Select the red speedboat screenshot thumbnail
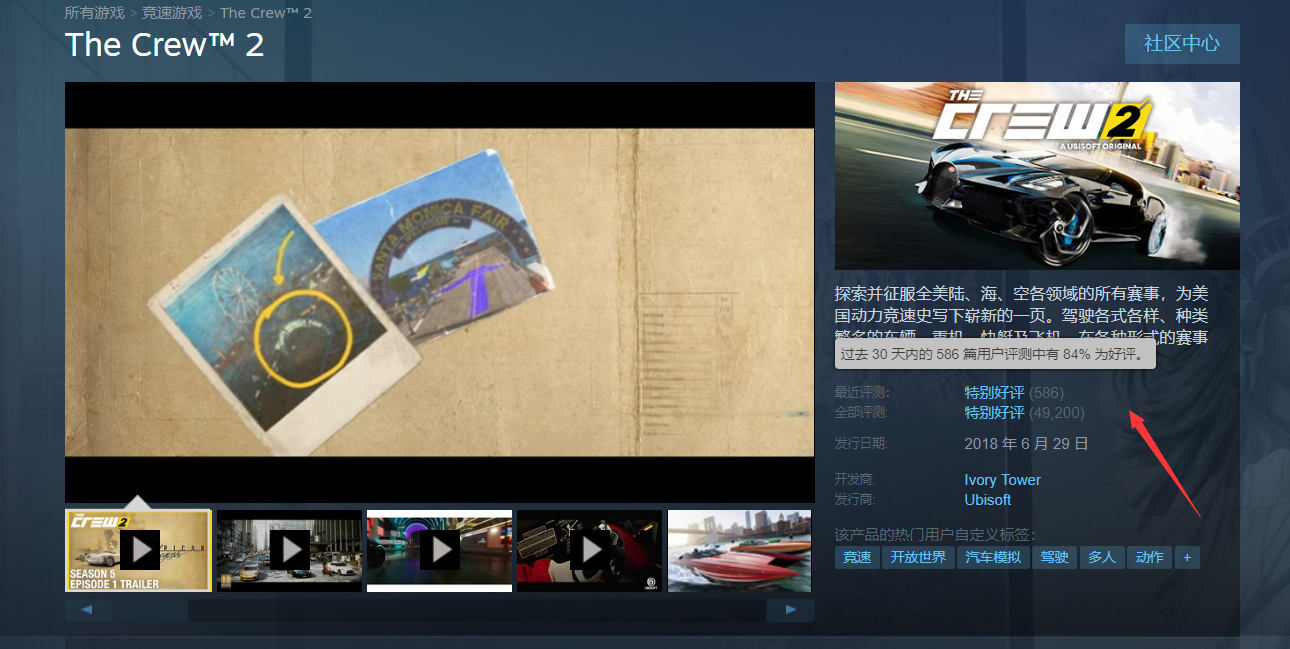Screen dimensions: 1290x649 point(740,550)
